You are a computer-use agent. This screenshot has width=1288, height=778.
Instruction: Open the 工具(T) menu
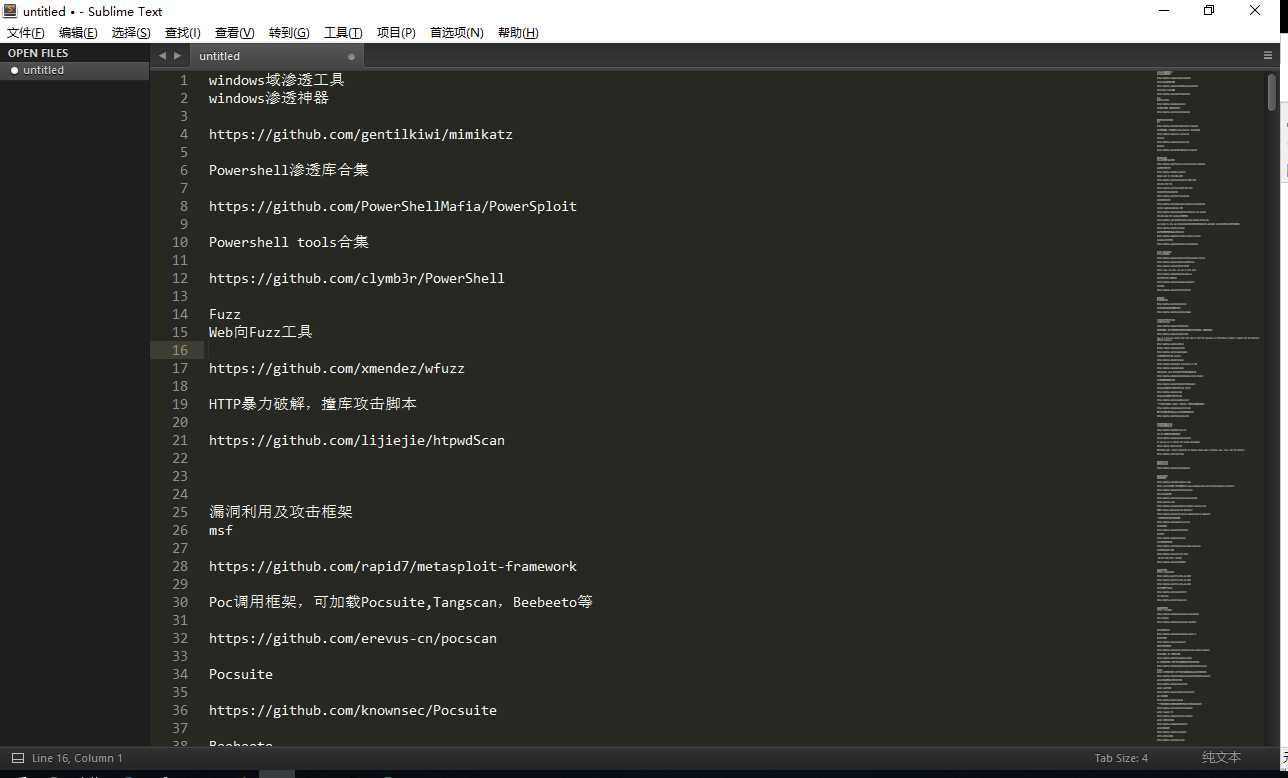[343, 33]
